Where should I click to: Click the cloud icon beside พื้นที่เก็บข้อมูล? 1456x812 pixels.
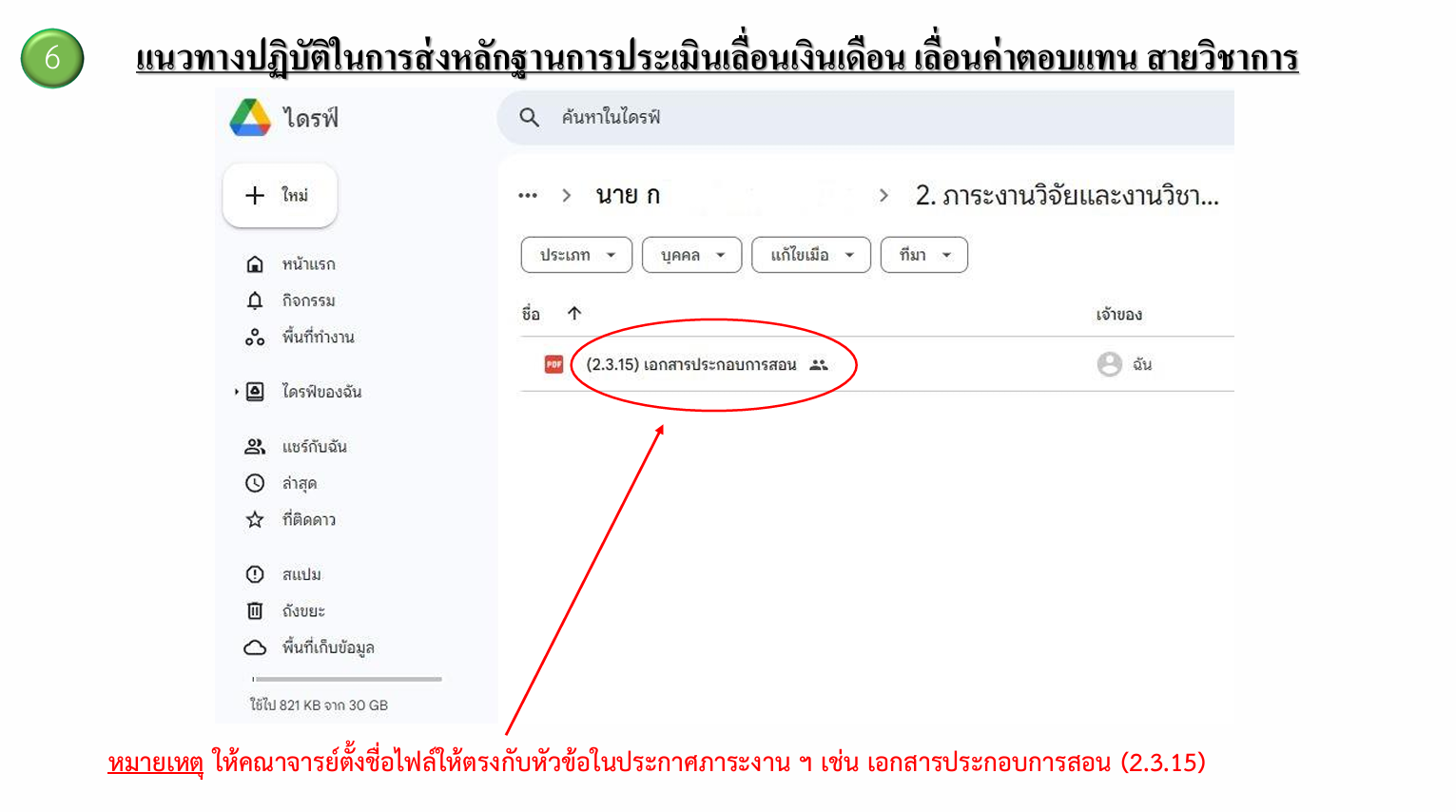point(255,648)
